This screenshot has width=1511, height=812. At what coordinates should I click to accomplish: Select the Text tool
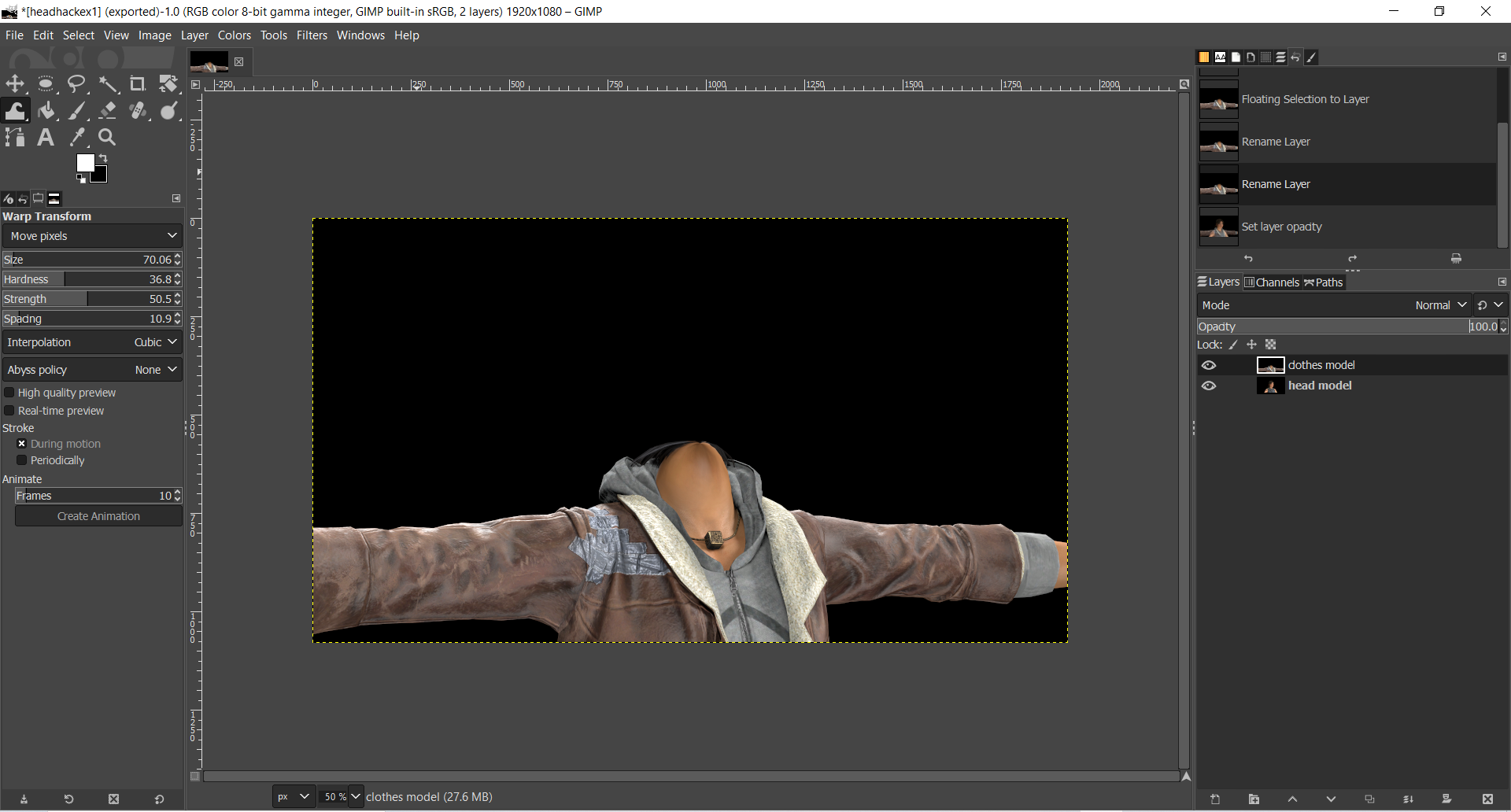click(46, 138)
